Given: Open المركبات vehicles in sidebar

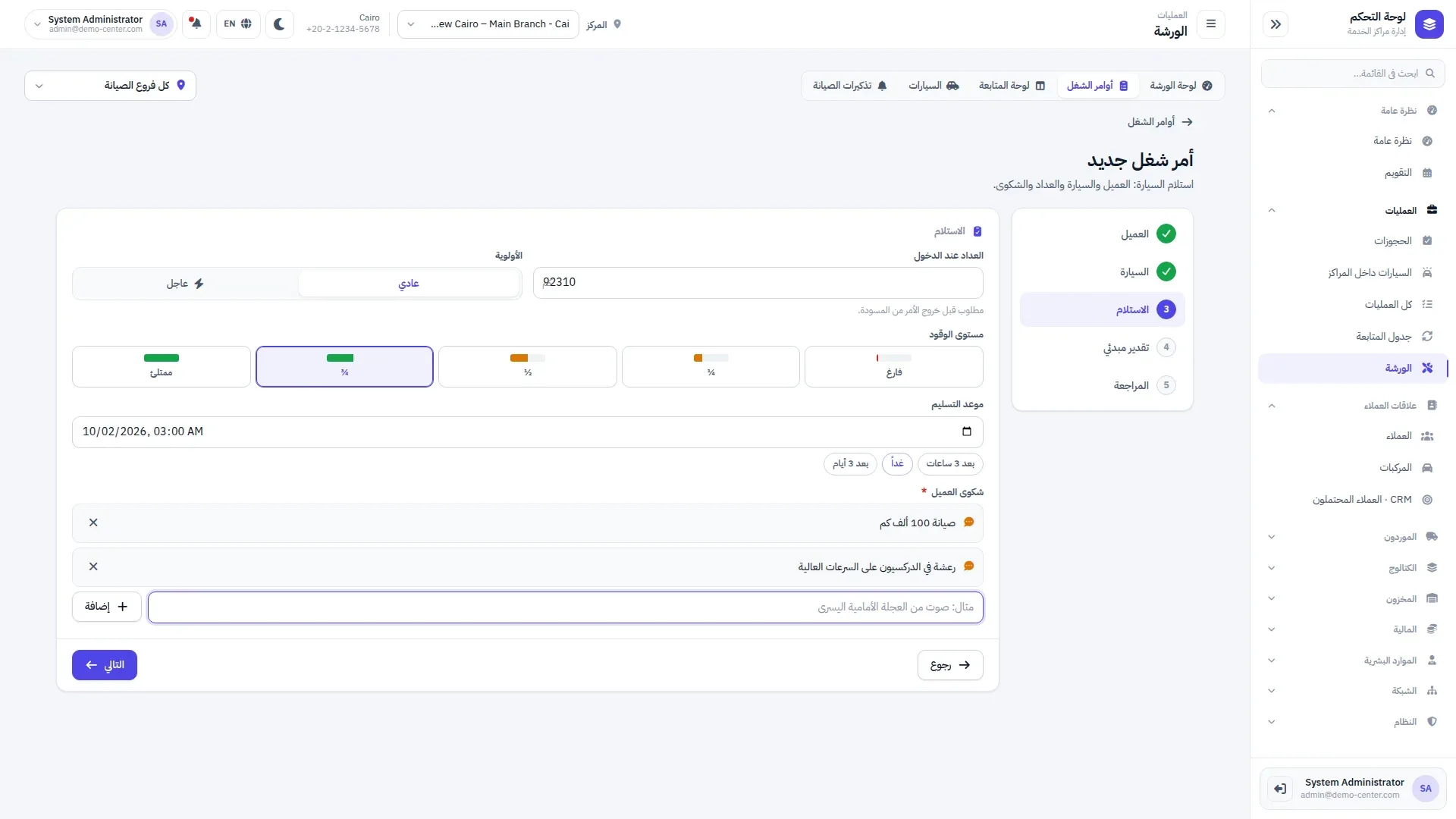Looking at the screenshot, I should 1352,468.
